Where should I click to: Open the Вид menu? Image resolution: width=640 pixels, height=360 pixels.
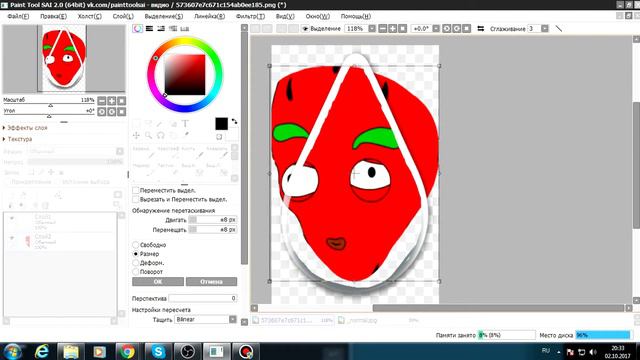tap(285, 16)
